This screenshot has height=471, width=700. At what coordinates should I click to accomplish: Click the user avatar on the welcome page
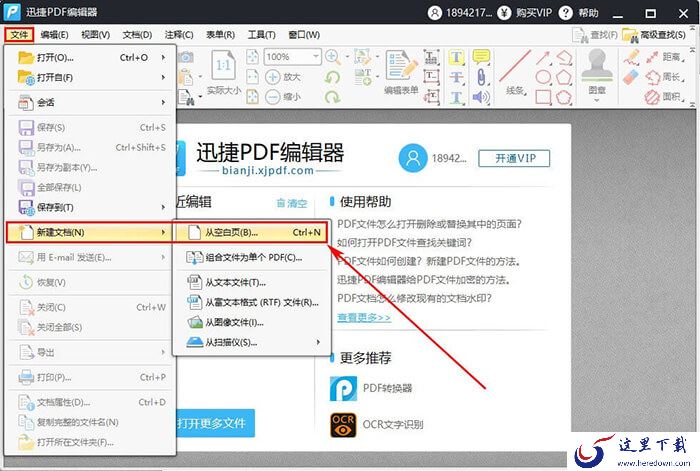click(413, 158)
